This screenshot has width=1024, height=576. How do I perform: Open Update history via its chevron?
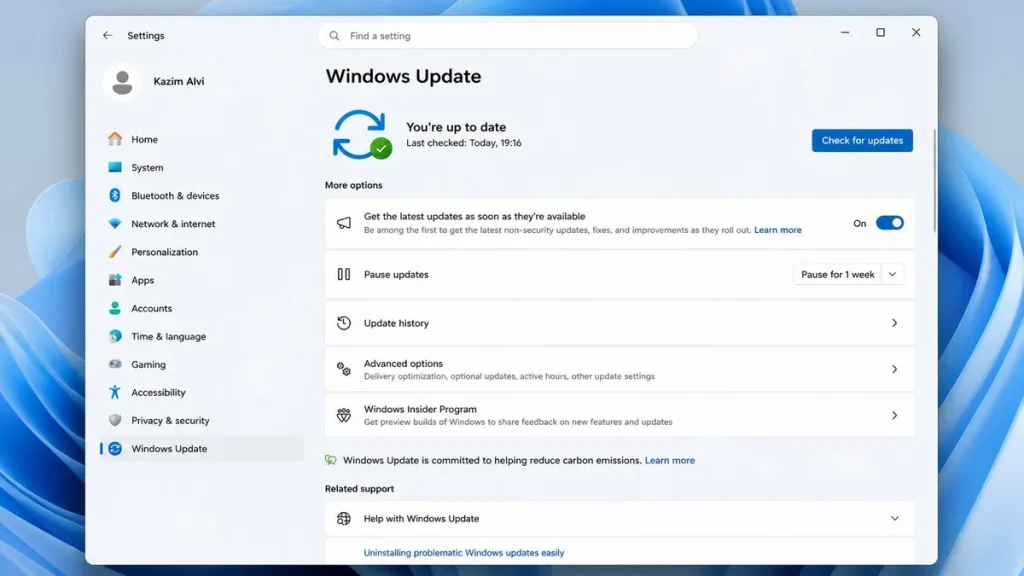click(895, 323)
